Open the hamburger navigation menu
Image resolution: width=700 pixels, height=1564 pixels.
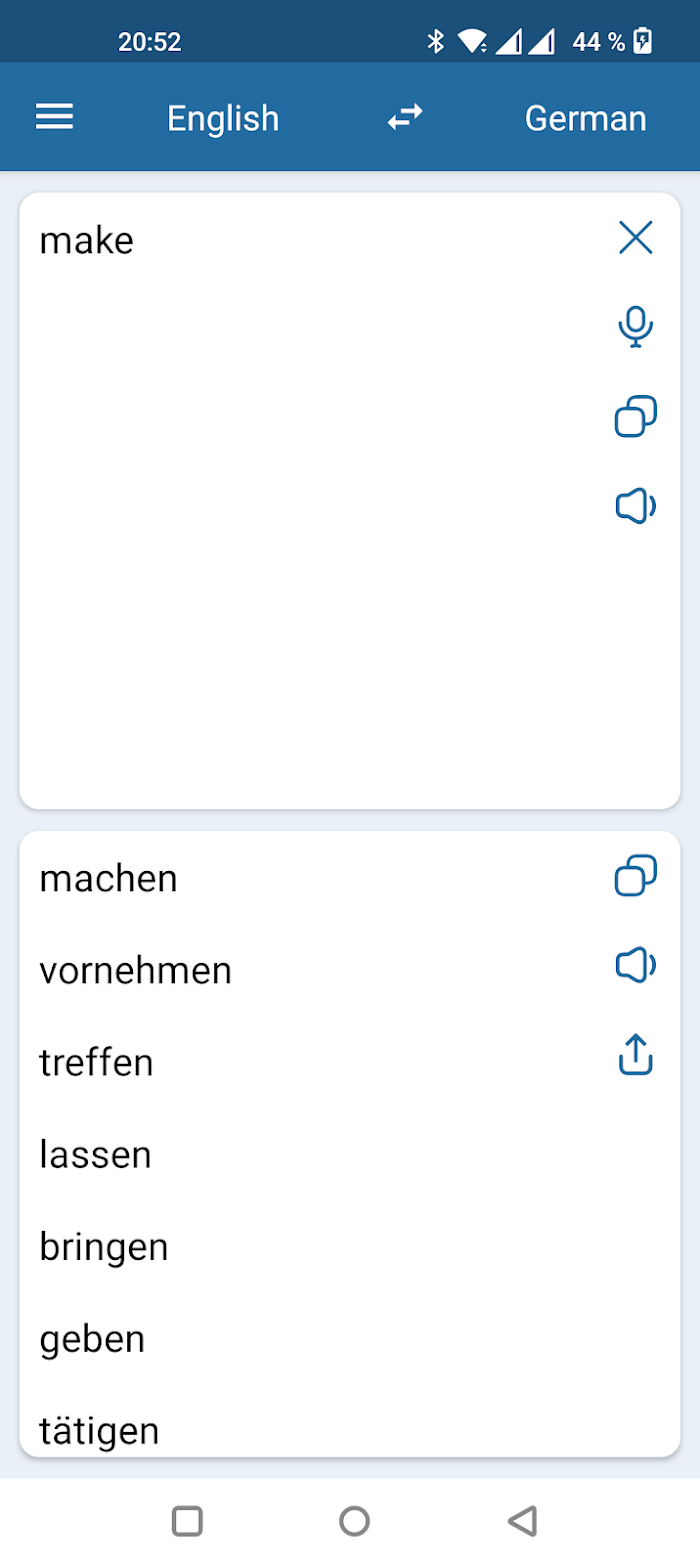[x=55, y=118]
